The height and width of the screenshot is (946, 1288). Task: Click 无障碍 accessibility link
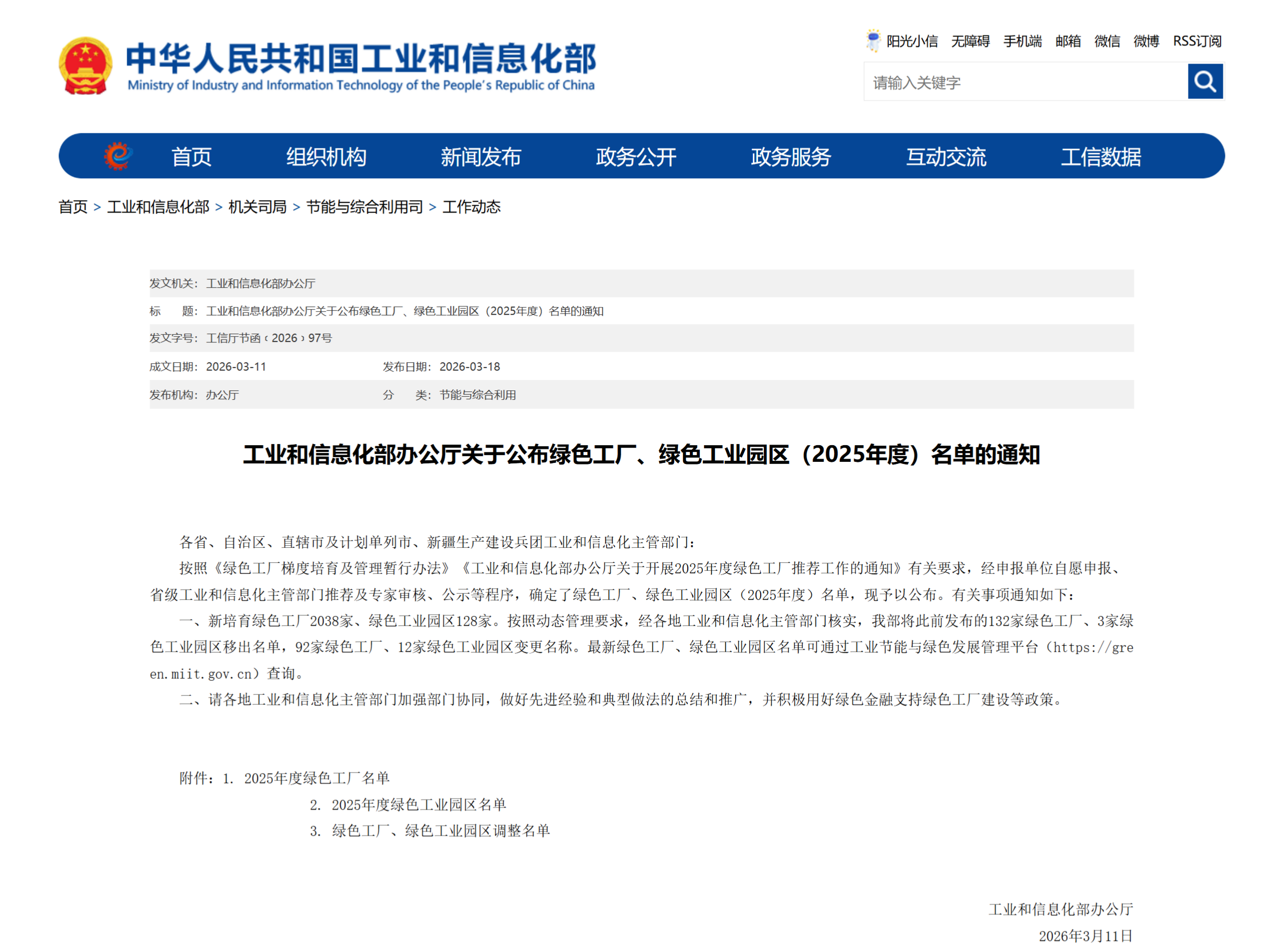point(970,41)
